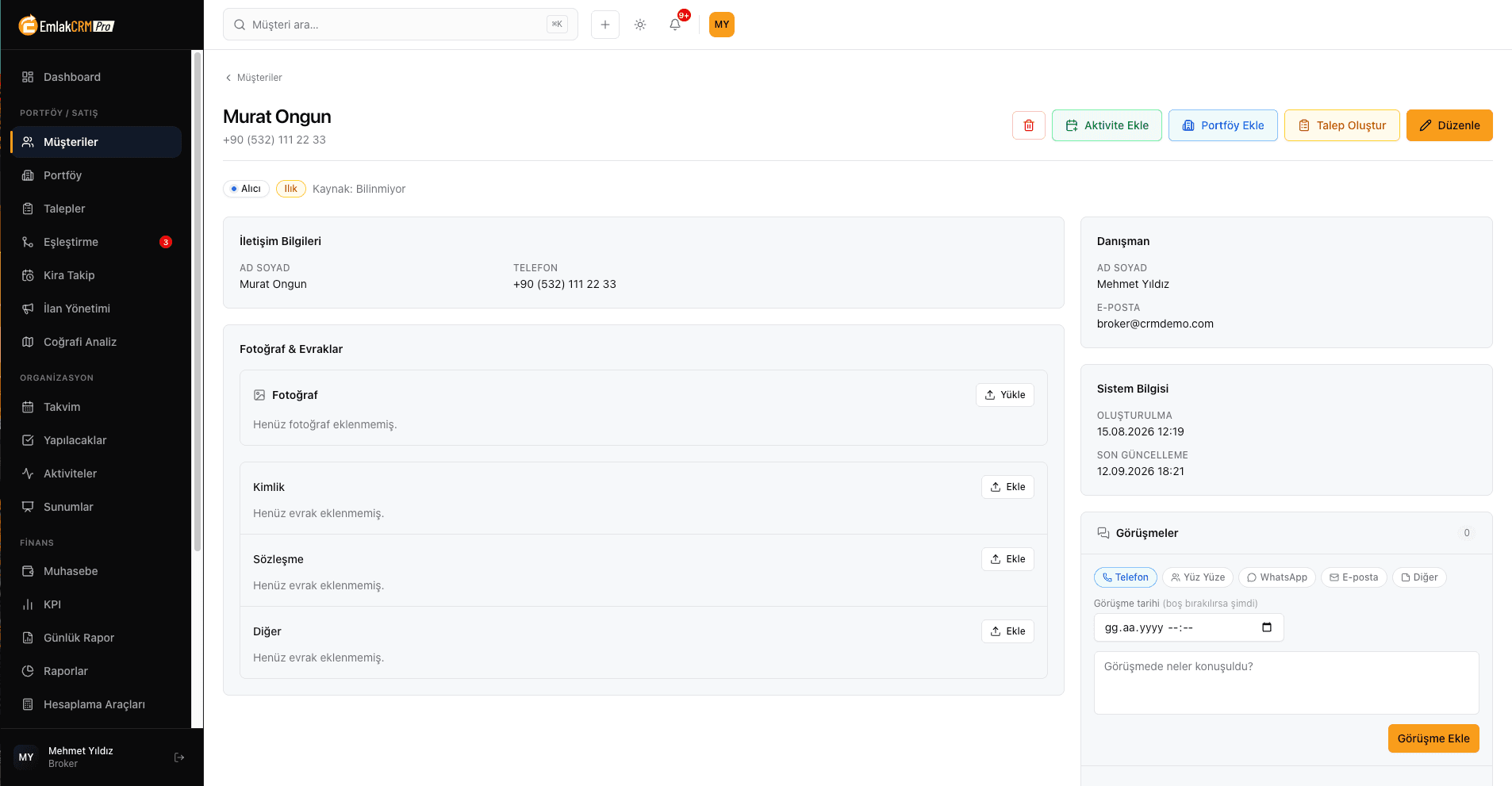Open KPI in sidebar
Screen dimensions: 1512x786
coord(96,604)
